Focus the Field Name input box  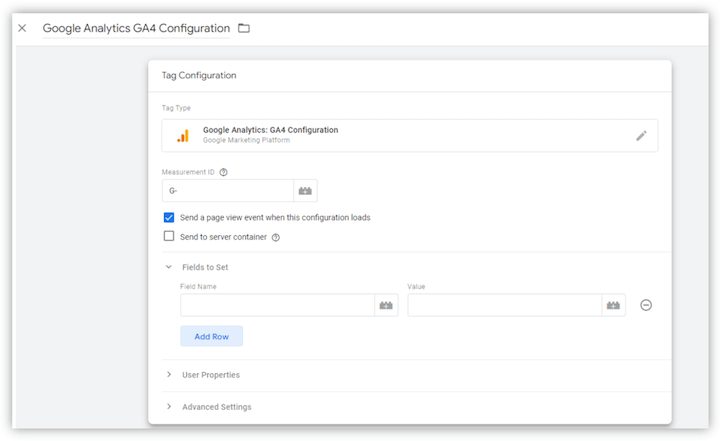click(277, 305)
